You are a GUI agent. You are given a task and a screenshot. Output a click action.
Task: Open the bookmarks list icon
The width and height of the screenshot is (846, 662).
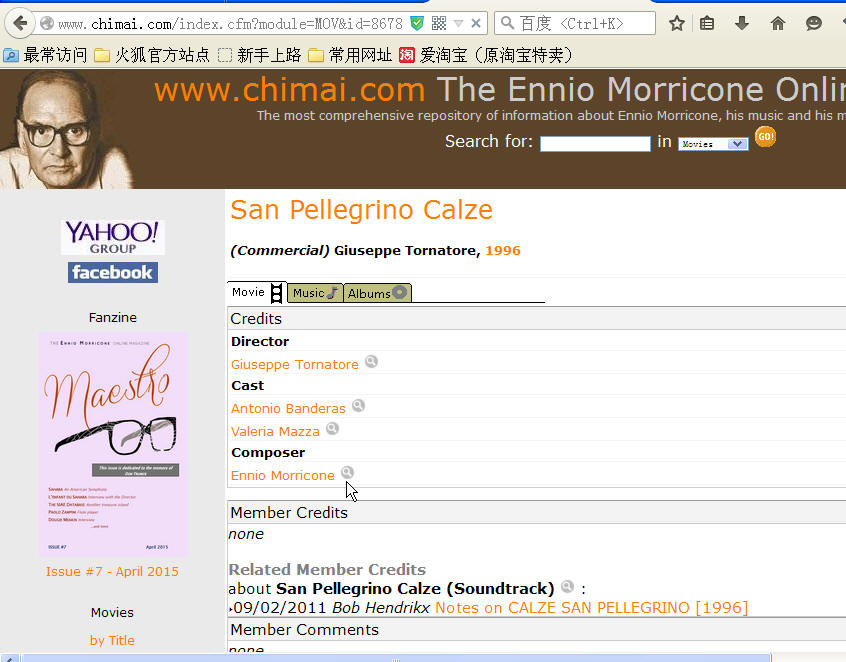tap(707, 23)
